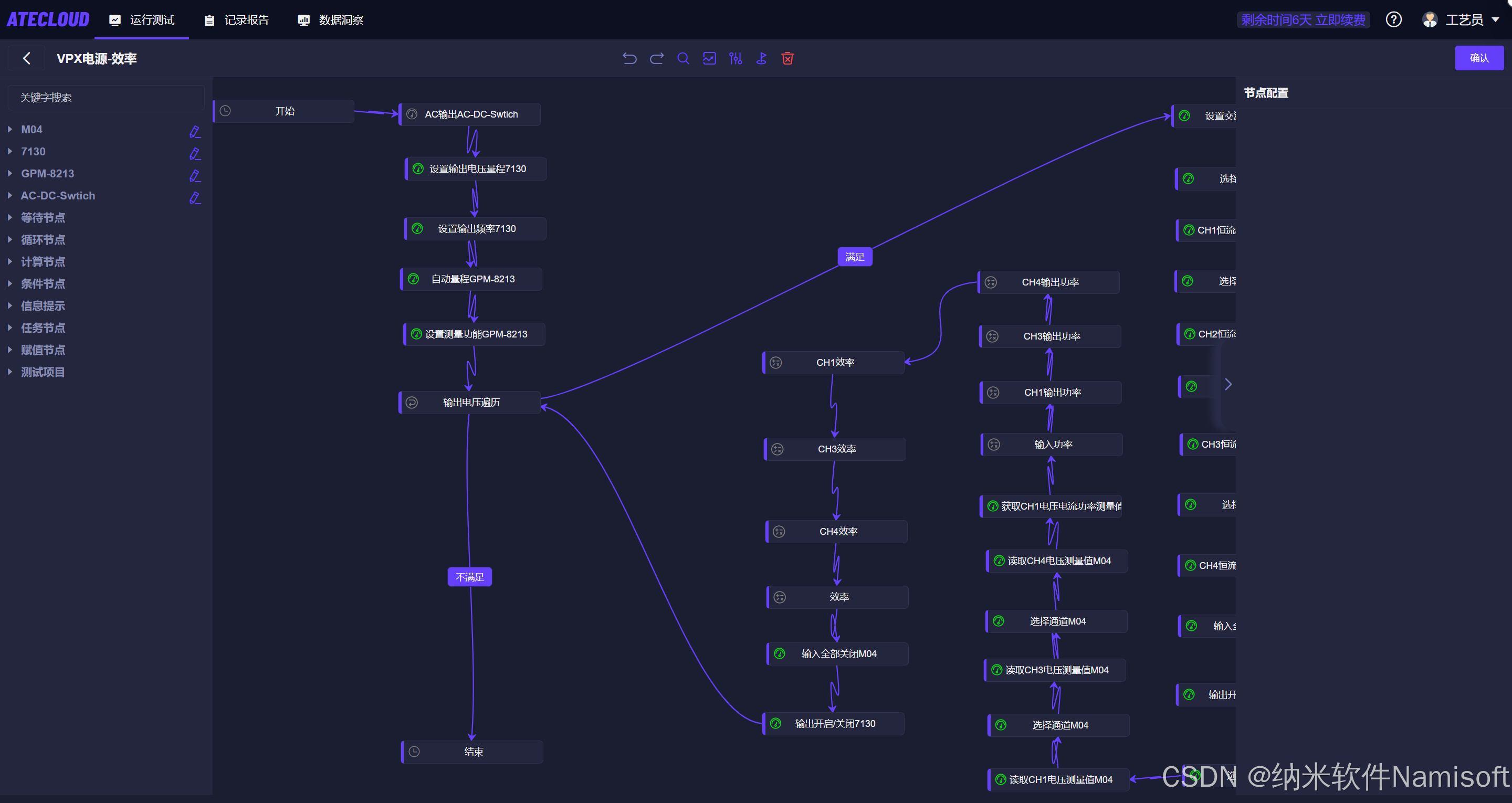
Task: Click the flag marker toolbar icon
Action: 761,58
